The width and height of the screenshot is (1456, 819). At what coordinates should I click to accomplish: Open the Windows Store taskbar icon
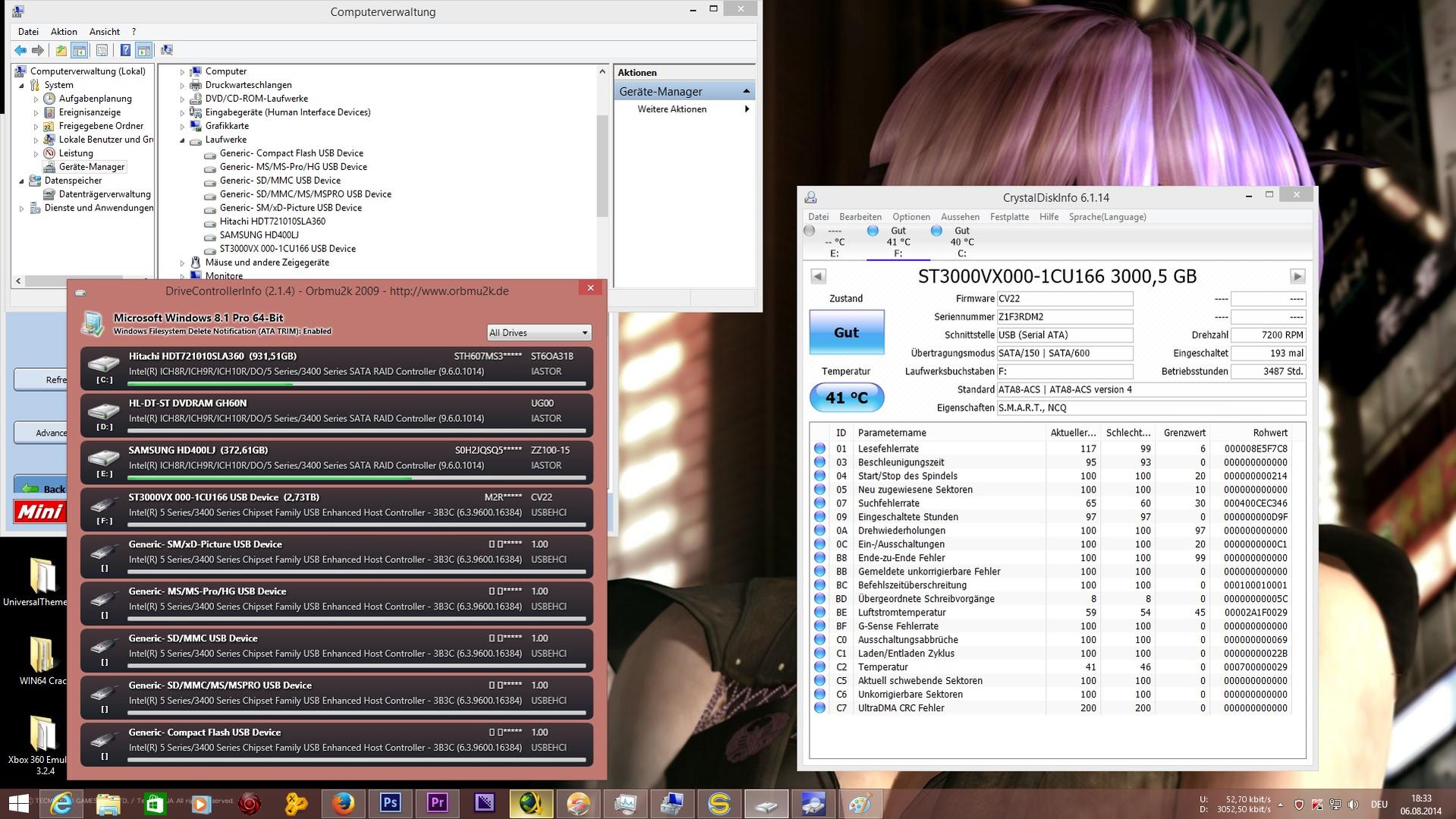tap(155, 803)
